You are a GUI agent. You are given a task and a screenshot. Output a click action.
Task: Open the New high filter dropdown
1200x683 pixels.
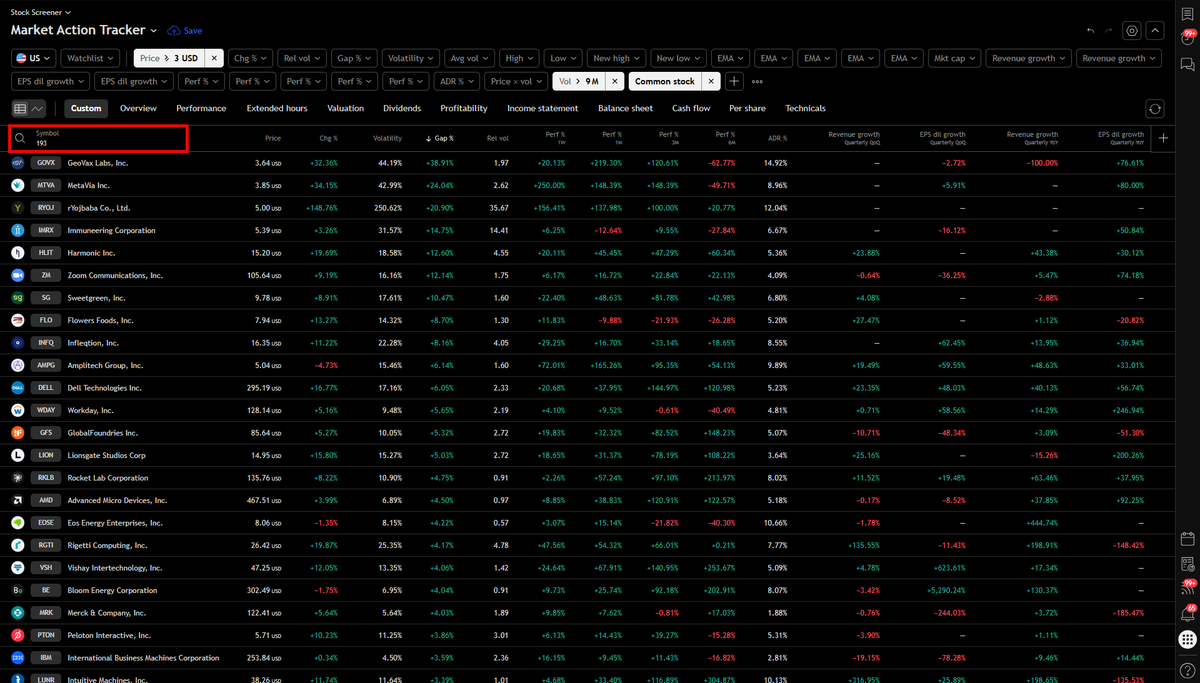(x=615, y=58)
